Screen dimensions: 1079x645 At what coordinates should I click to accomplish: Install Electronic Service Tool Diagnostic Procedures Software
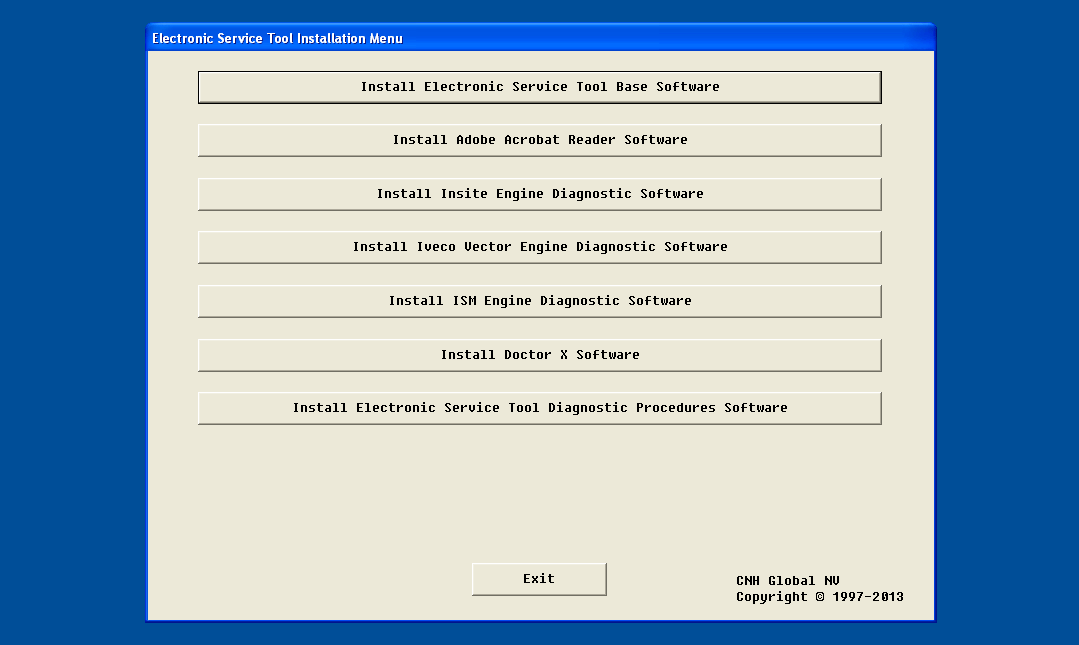[x=540, y=408]
